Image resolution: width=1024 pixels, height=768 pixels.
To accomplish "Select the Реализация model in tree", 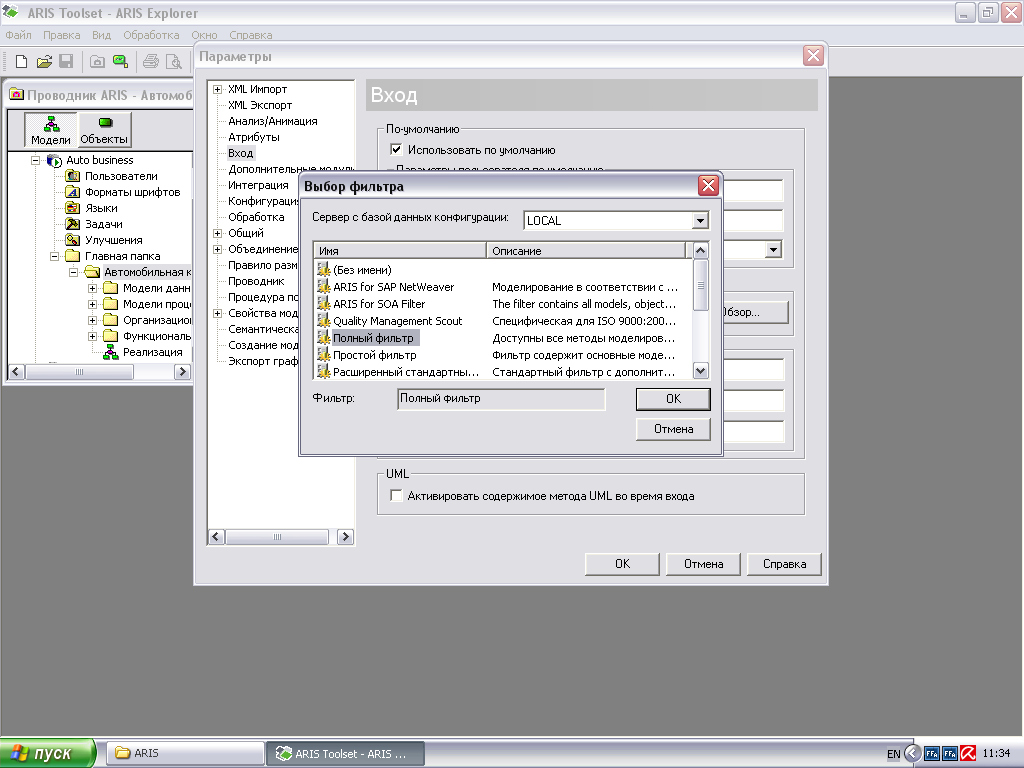I will coord(152,352).
